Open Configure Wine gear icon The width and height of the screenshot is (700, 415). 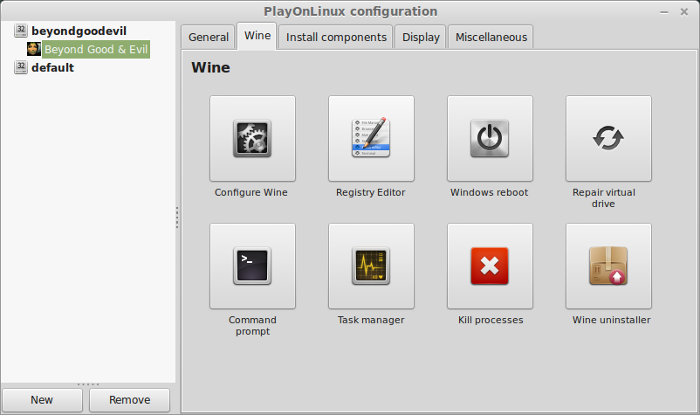[x=252, y=138]
